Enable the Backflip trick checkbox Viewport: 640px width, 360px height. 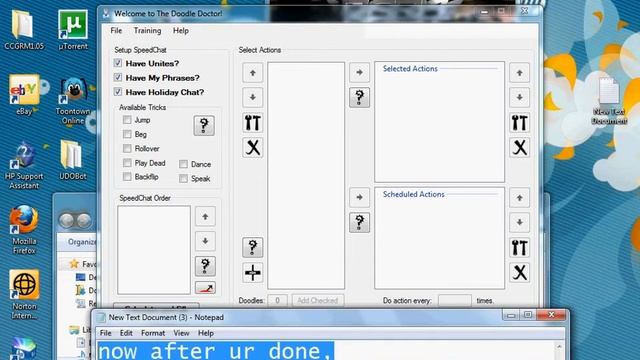pos(127,176)
